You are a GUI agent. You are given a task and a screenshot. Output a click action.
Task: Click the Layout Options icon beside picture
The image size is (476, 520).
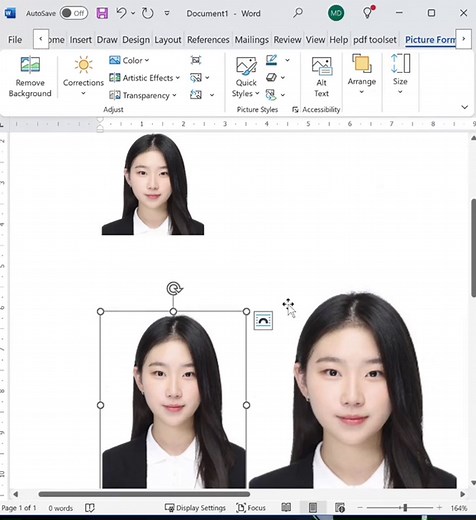[x=263, y=321]
